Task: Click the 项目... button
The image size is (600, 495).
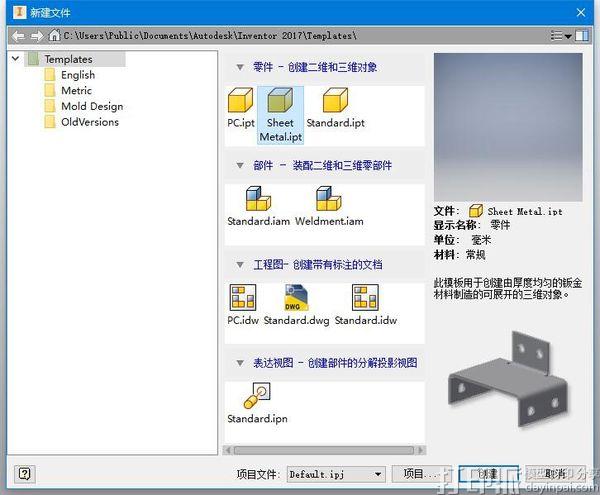Action: tap(421, 474)
